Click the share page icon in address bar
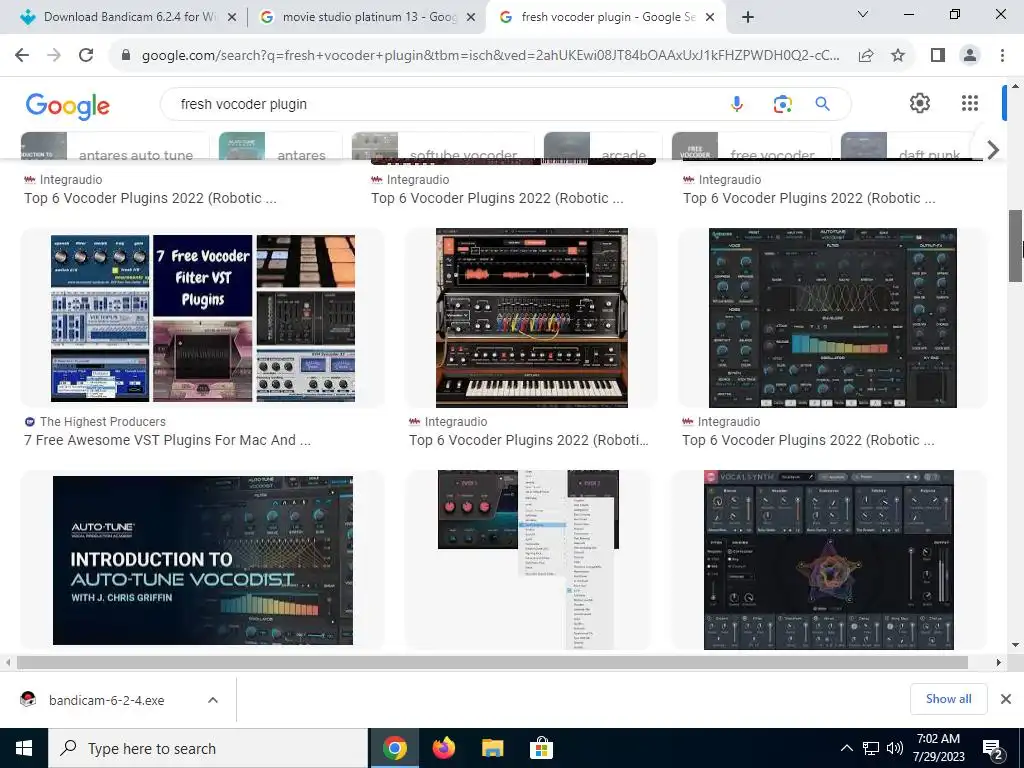The image size is (1024, 768). (866, 56)
